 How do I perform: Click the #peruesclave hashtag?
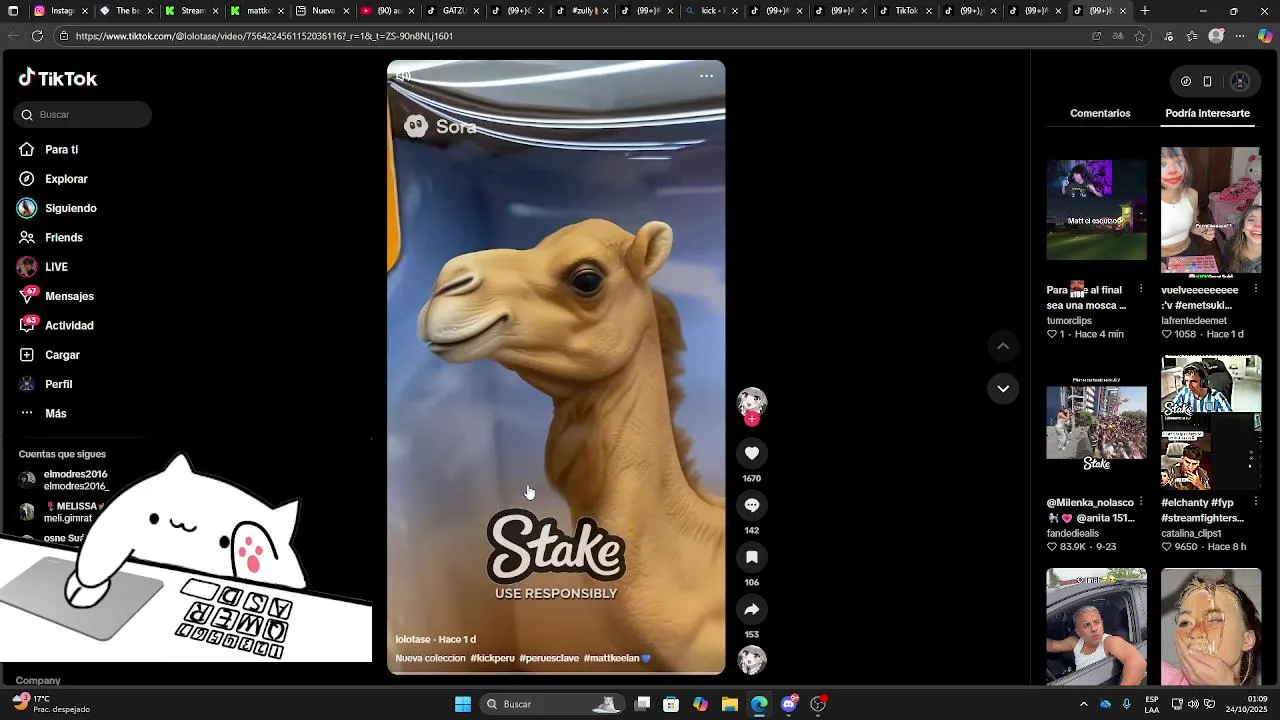(549, 658)
